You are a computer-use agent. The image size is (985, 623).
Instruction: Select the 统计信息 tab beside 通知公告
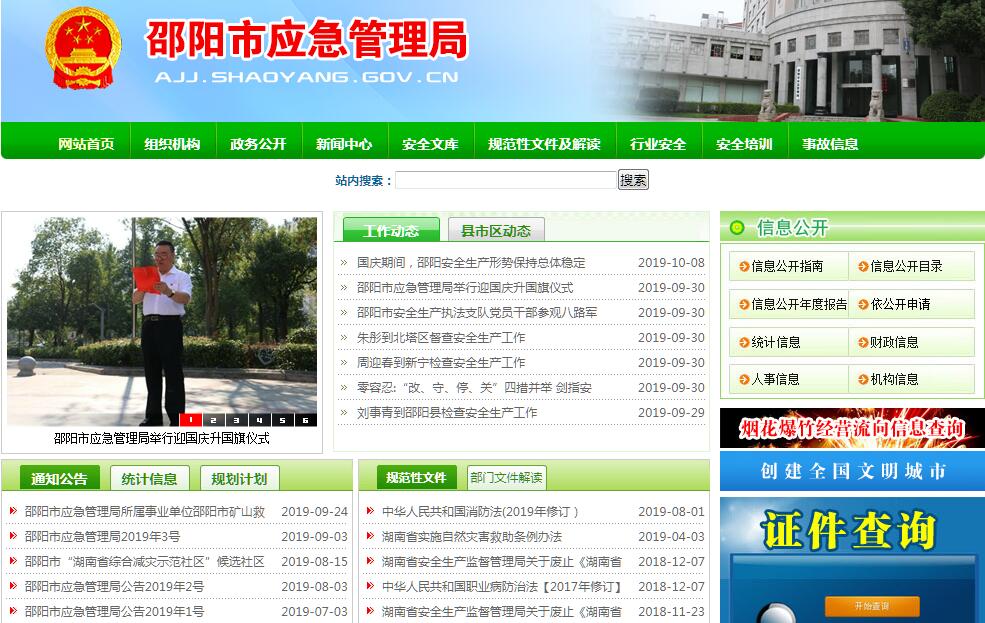tap(149, 479)
